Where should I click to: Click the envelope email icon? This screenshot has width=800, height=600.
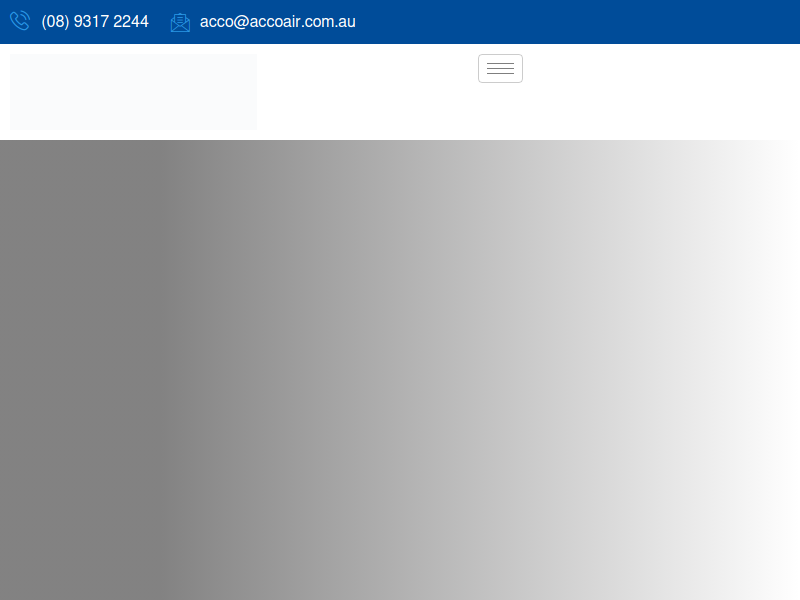(x=180, y=22)
